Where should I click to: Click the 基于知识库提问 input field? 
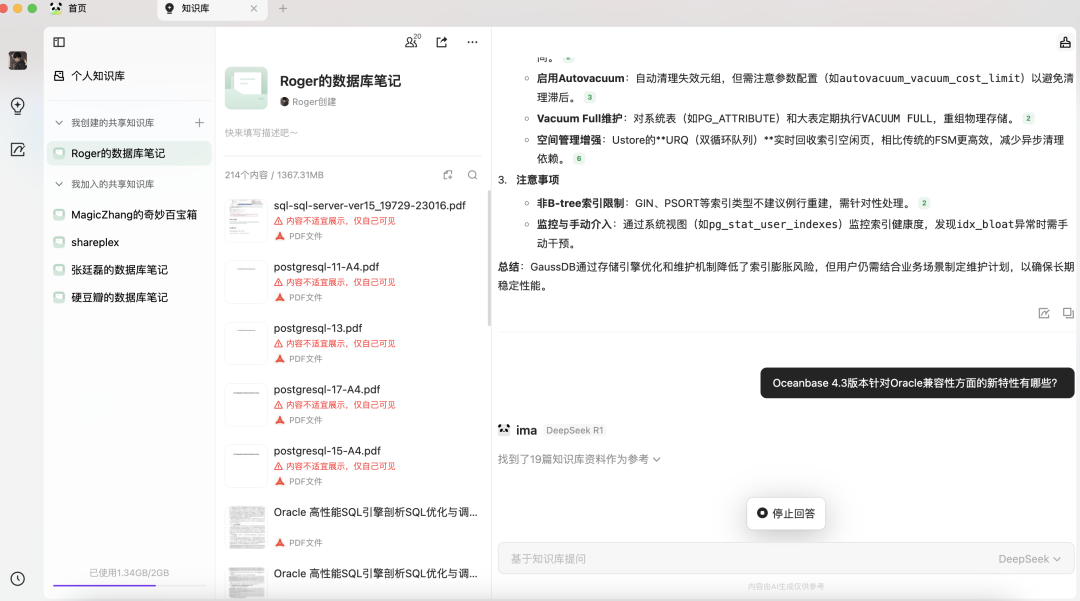[751, 559]
